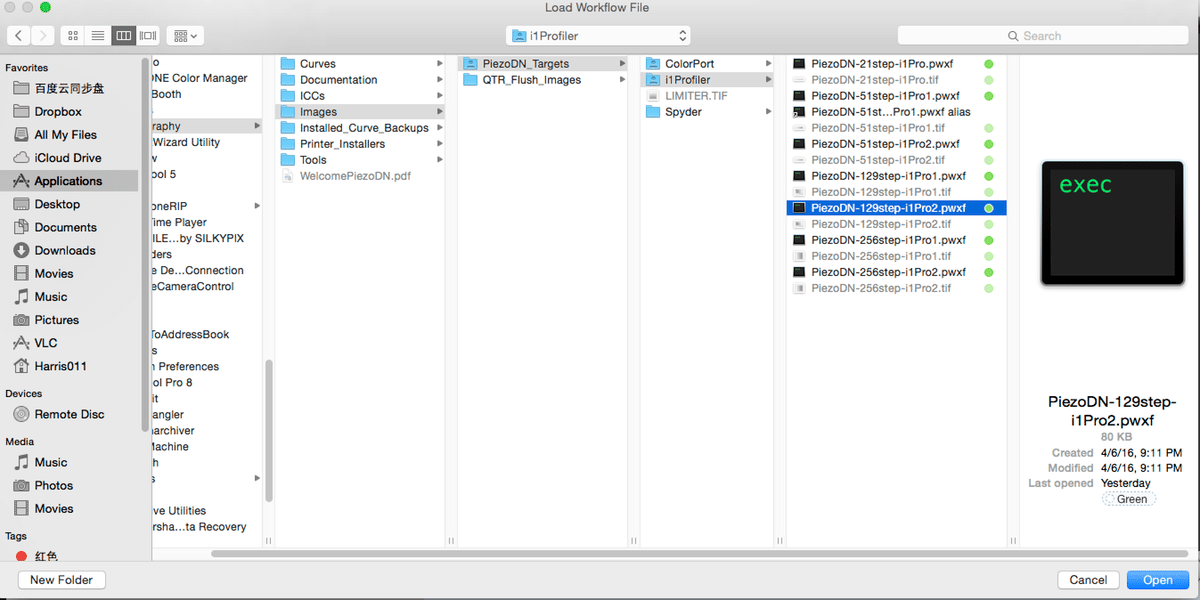Open the Curves folder

point(317,64)
